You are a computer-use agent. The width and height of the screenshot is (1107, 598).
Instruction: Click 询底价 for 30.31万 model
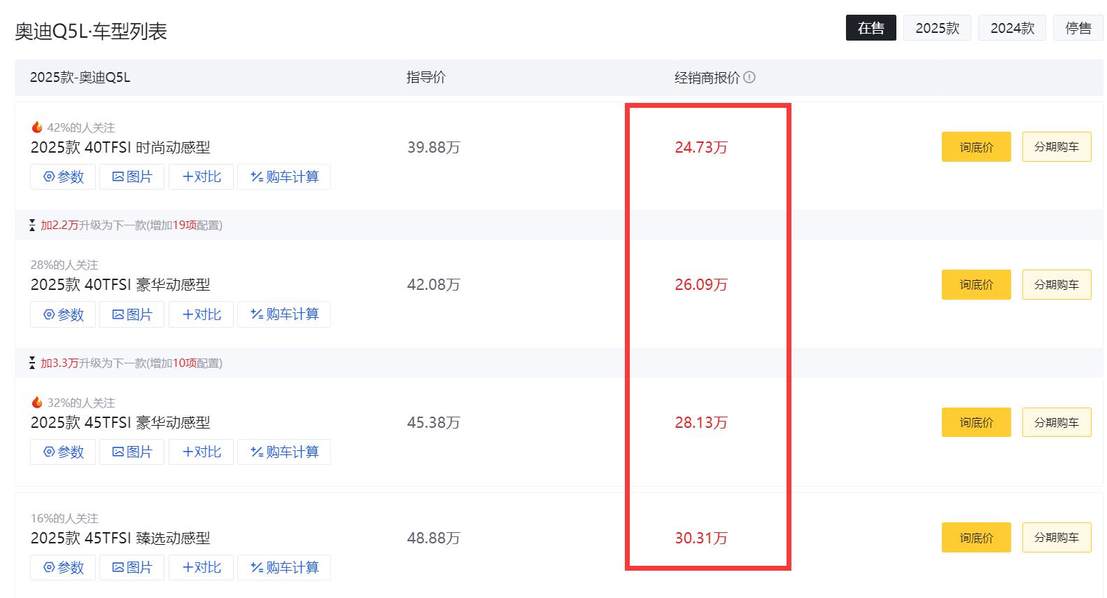(x=976, y=537)
